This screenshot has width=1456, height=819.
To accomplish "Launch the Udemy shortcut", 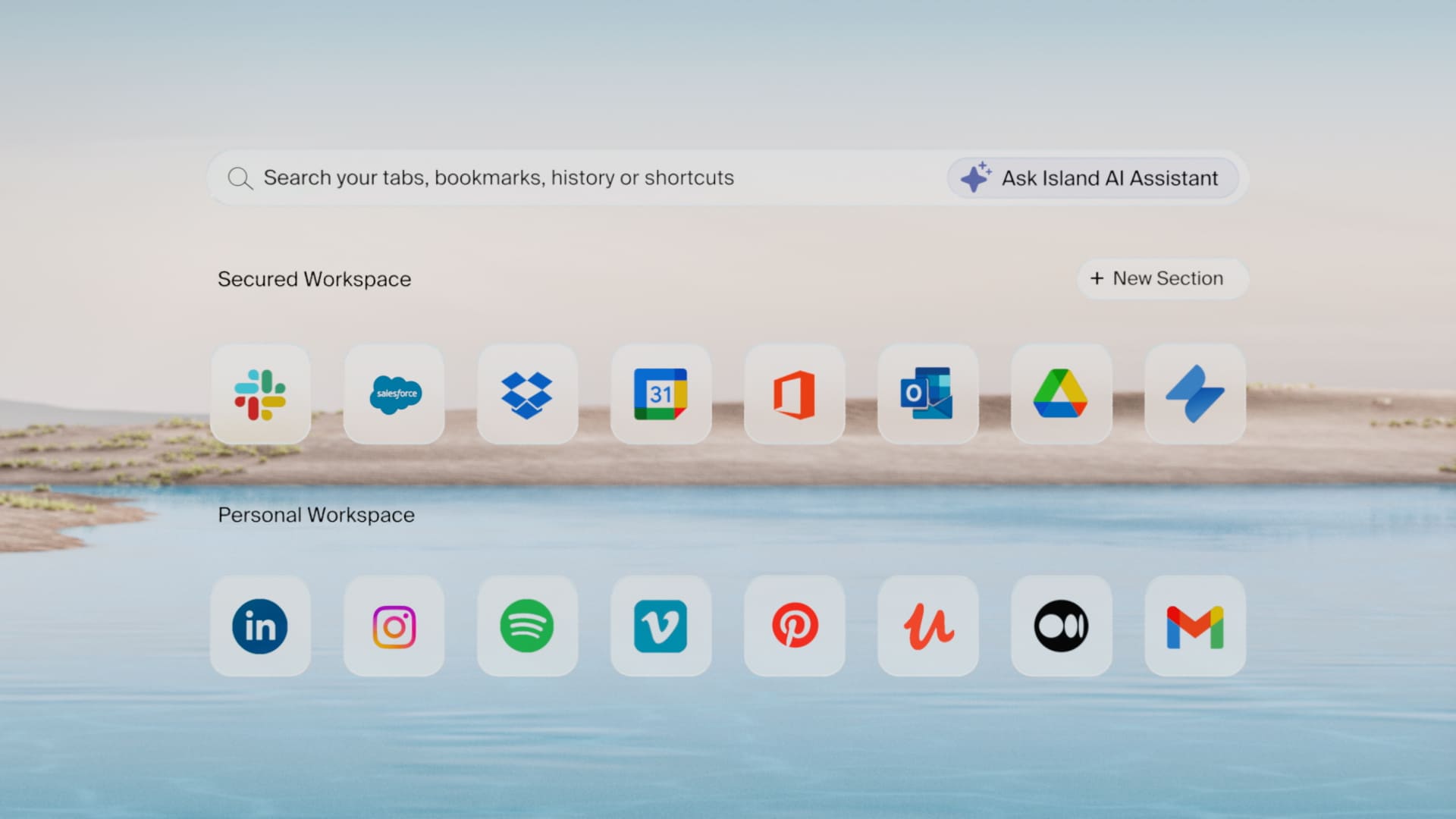I will [927, 626].
